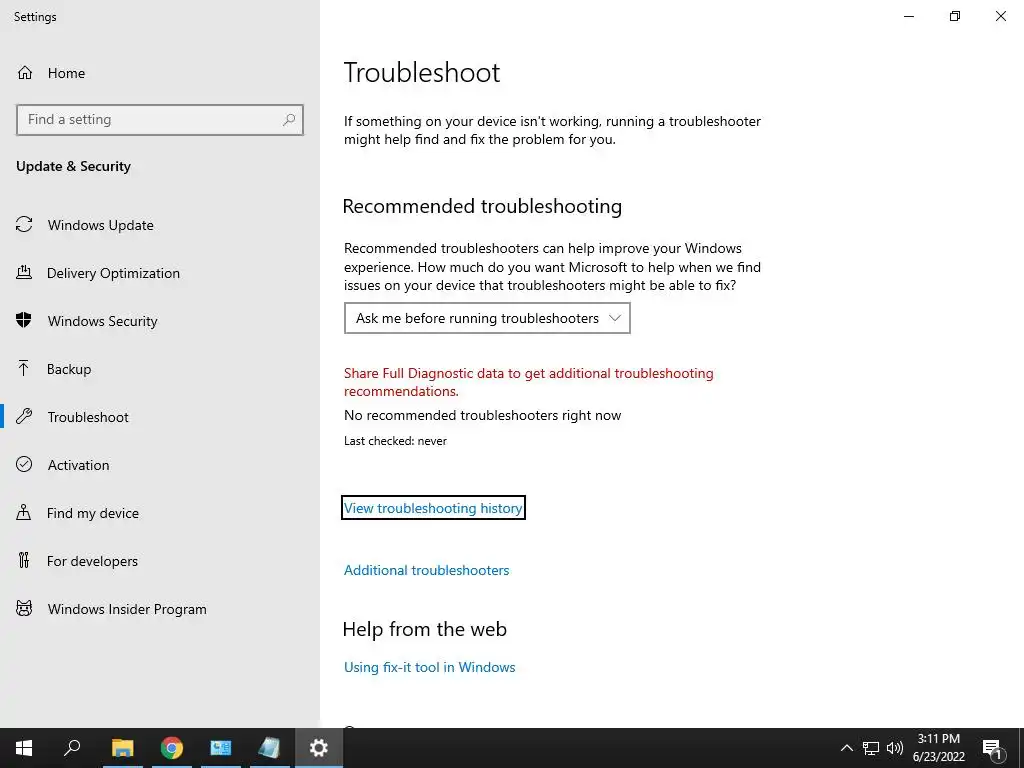Click "No recommended troubleshooters right now" text
This screenshot has width=1024, height=768.
(483, 415)
